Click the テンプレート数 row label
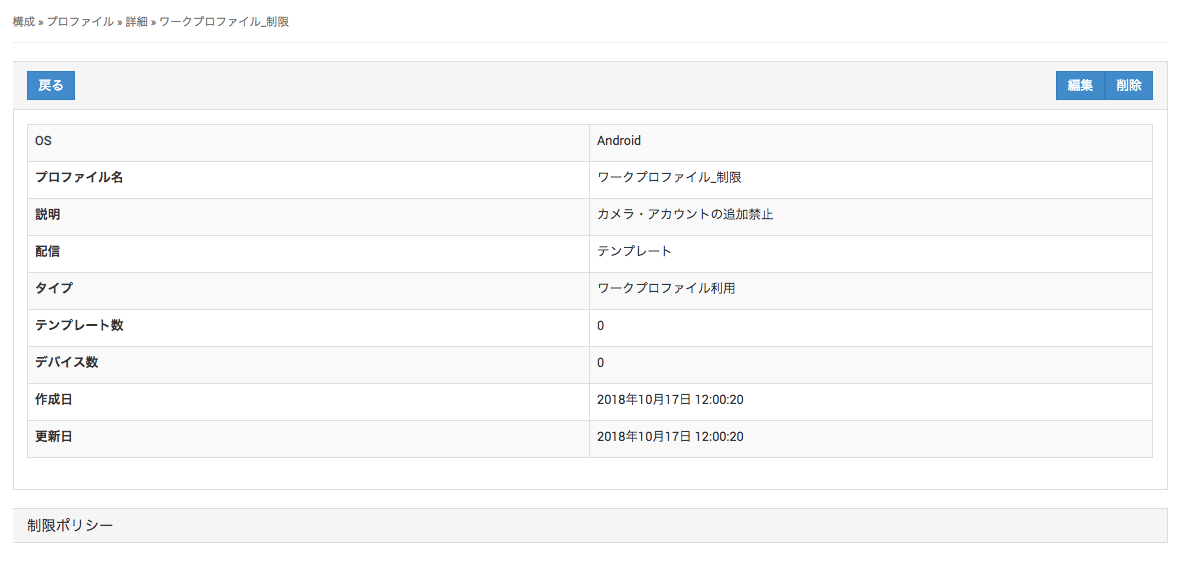The height and width of the screenshot is (564, 1183). (79, 326)
